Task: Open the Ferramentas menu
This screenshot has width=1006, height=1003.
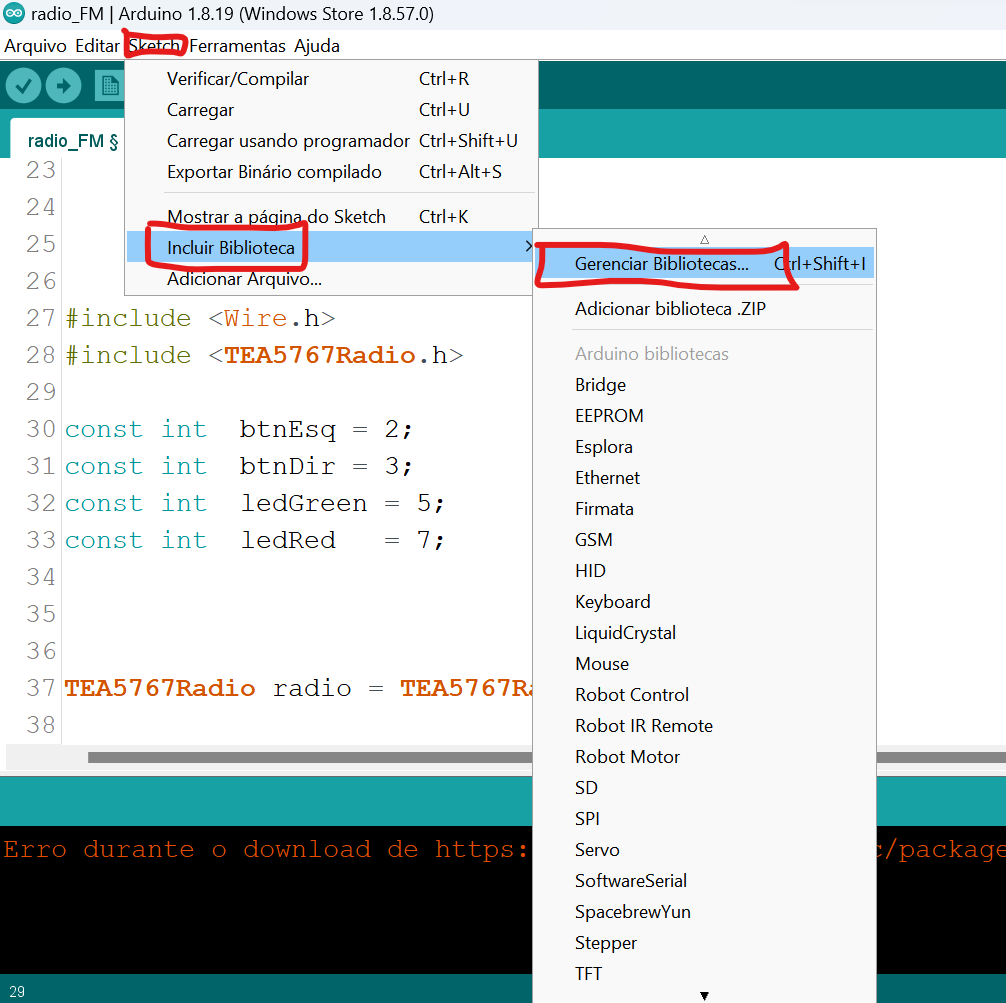Action: 237,46
